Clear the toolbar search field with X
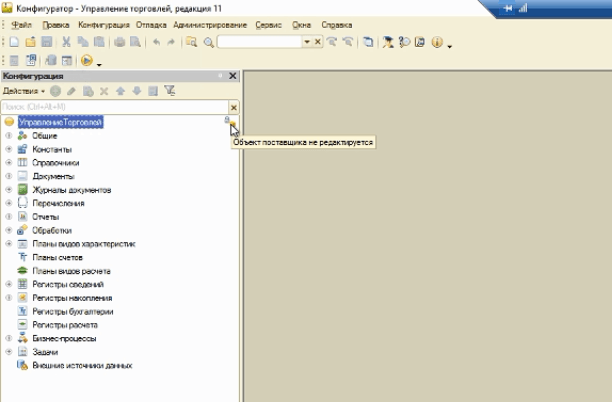Viewport: 612px width, 402px height. point(318,42)
